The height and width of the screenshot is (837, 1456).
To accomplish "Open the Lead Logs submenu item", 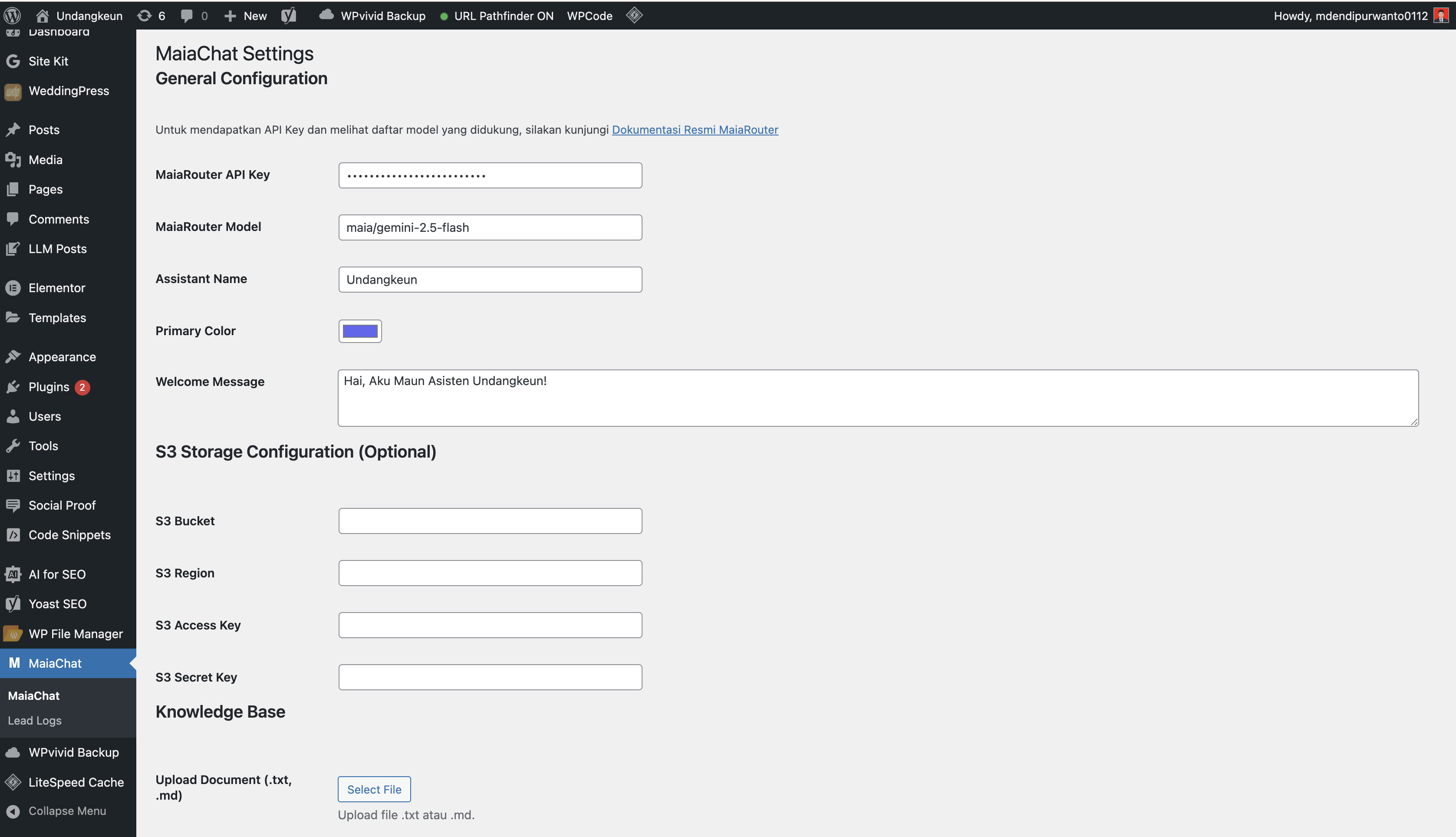I will coord(34,720).
